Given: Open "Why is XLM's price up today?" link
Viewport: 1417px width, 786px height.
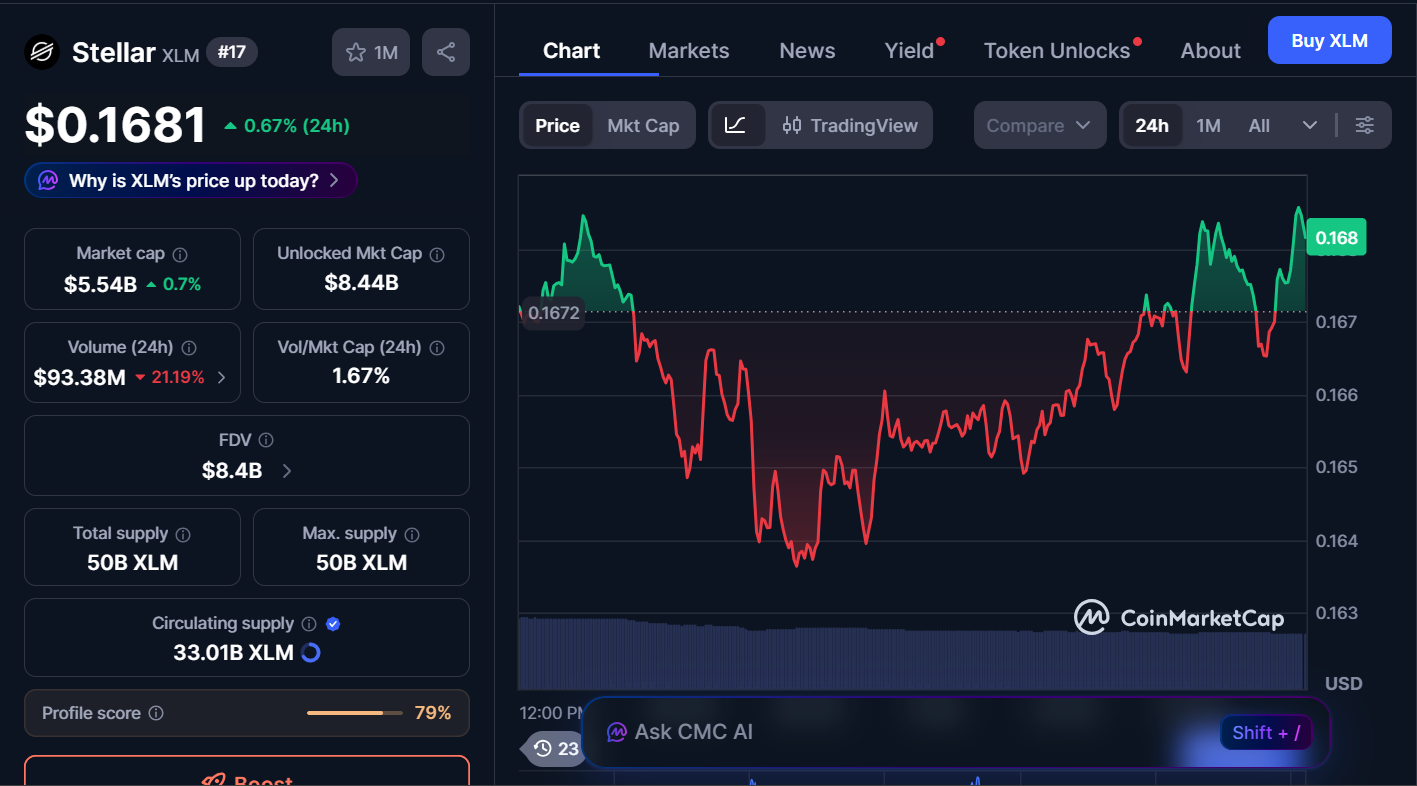Looking at the screenshot, I should tap(190, 180).
